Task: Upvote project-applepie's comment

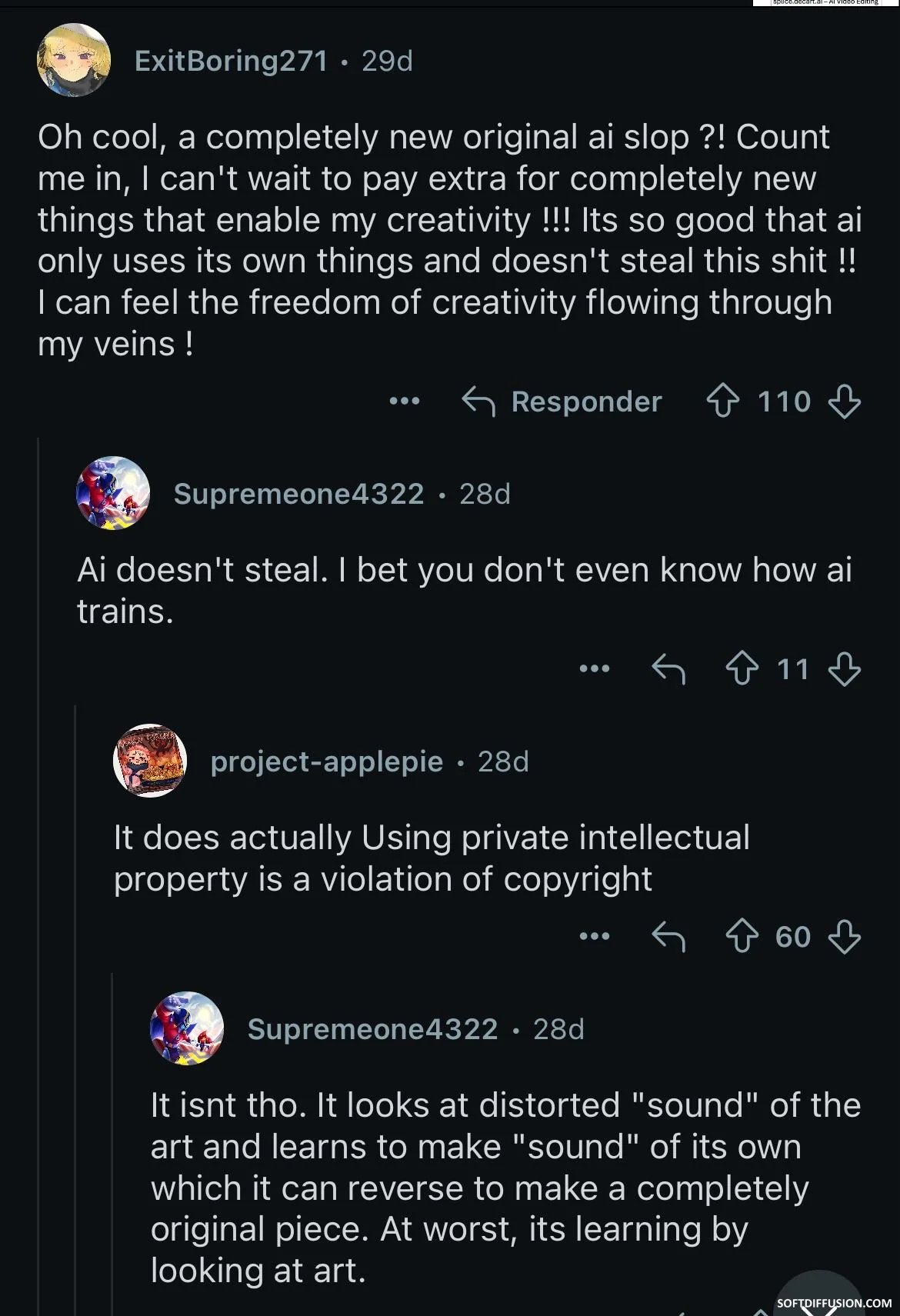Action: (x=742, y=936)
